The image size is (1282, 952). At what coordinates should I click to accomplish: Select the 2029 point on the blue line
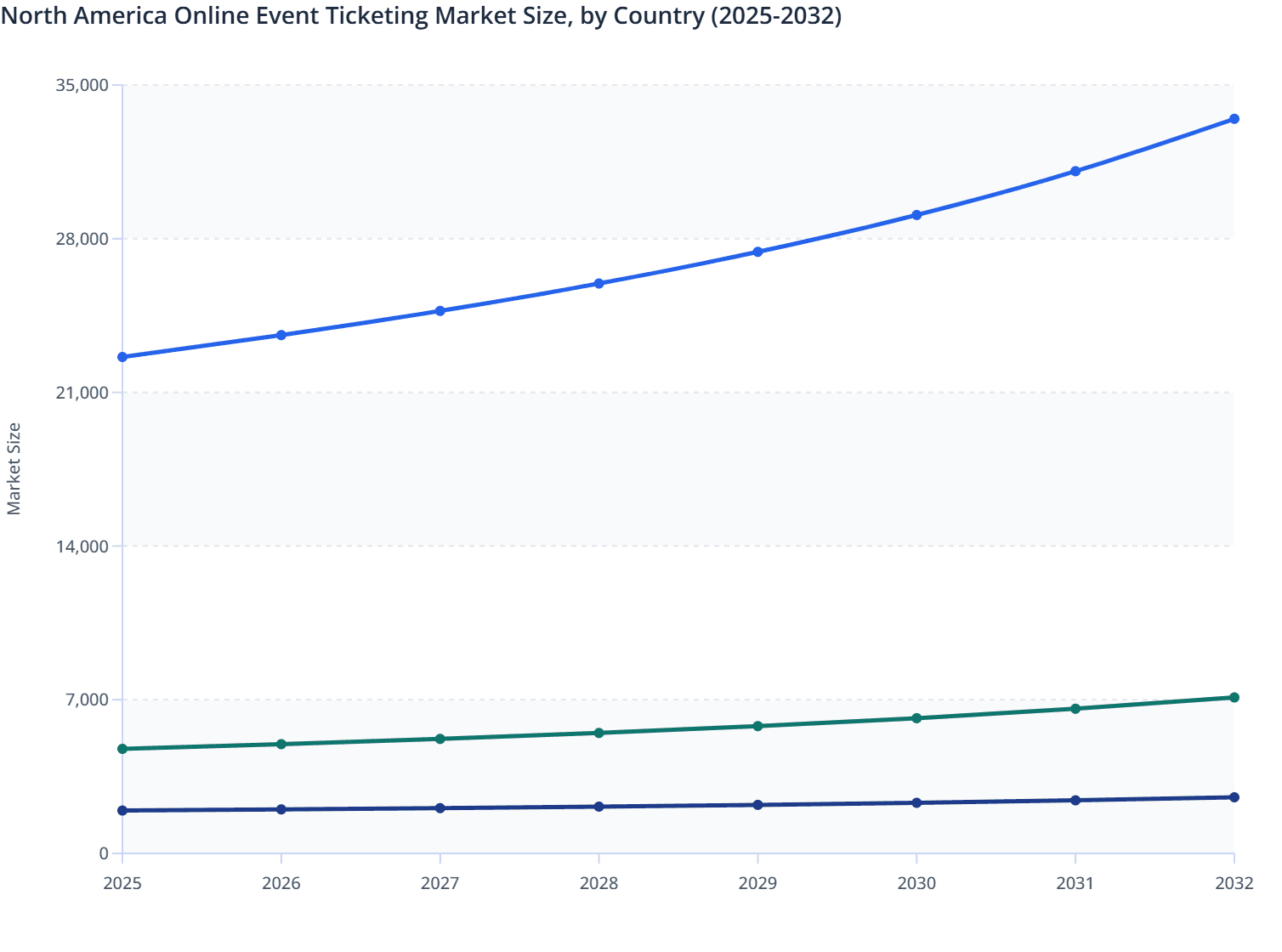pyautogui.click(x=757, y=251)
